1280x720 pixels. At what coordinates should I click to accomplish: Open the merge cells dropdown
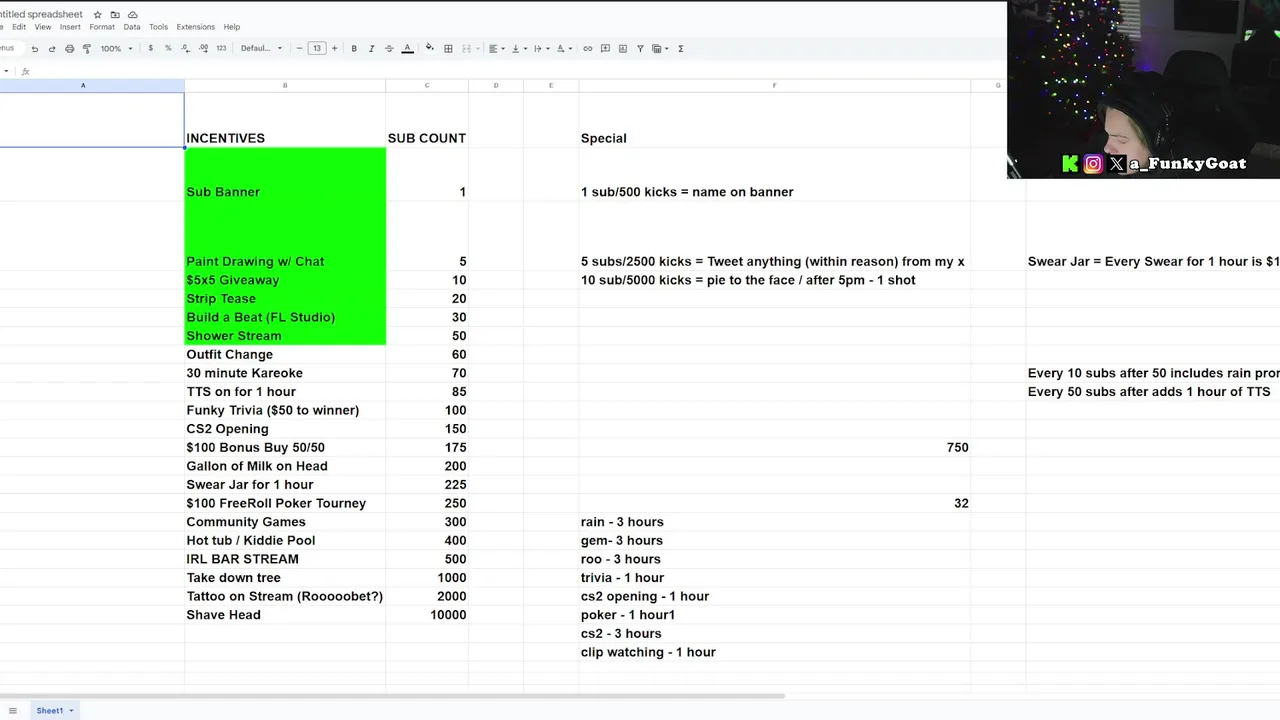(x=470, y=48)
